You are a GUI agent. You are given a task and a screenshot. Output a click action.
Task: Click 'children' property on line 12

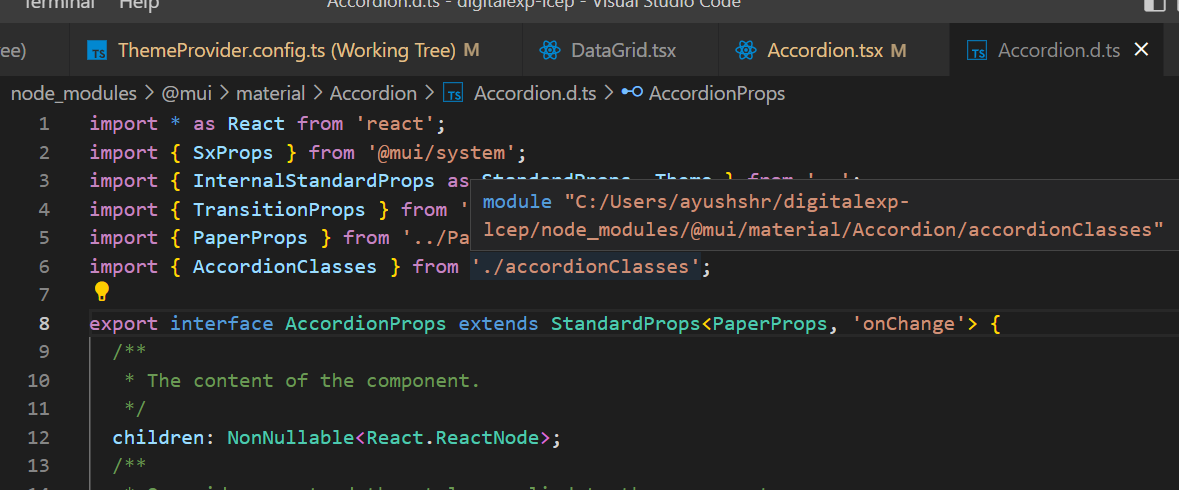click(x=159, y=438)
